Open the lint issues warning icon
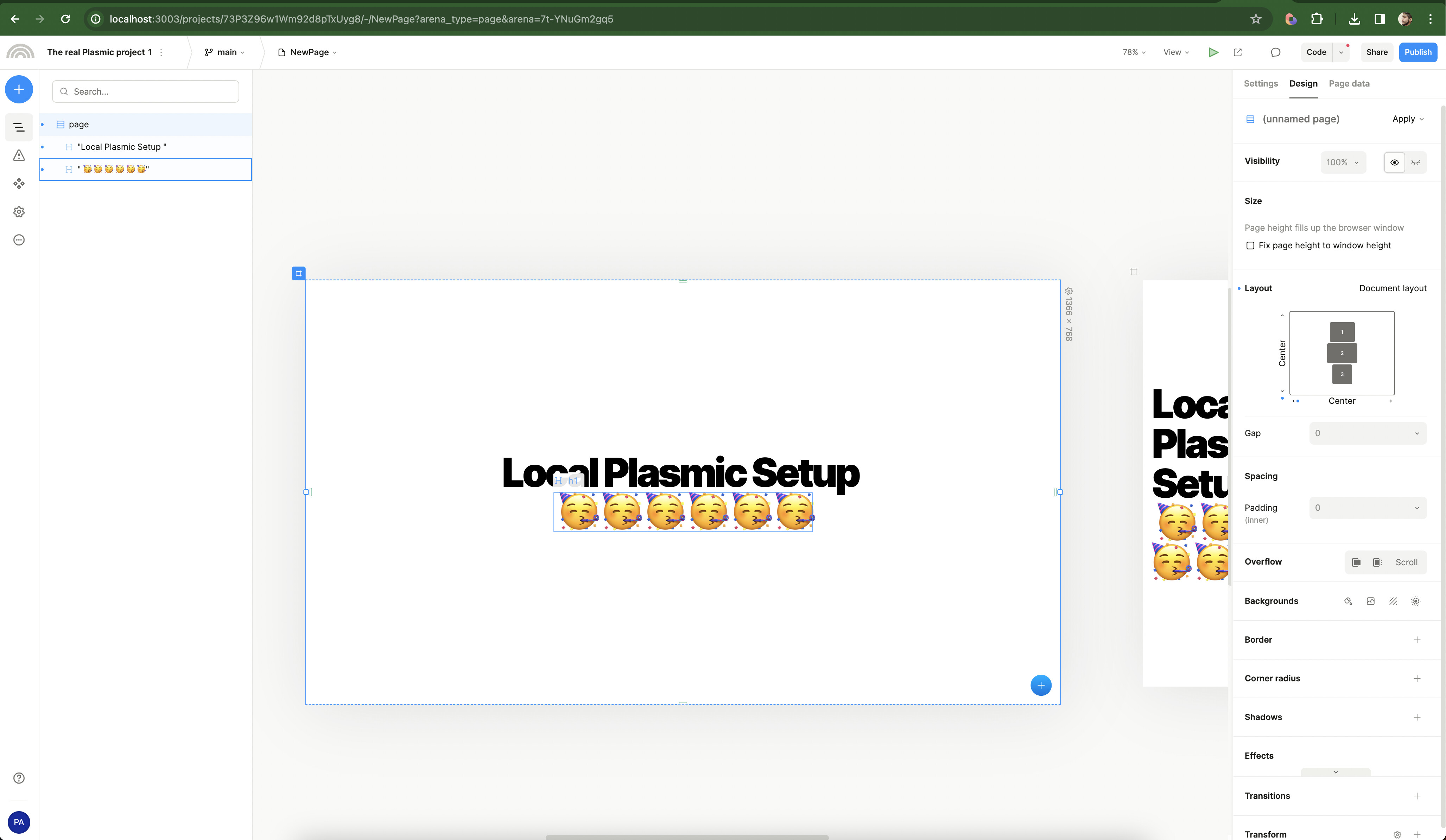This screenshot has width=1446, height=840. [19, 155]
